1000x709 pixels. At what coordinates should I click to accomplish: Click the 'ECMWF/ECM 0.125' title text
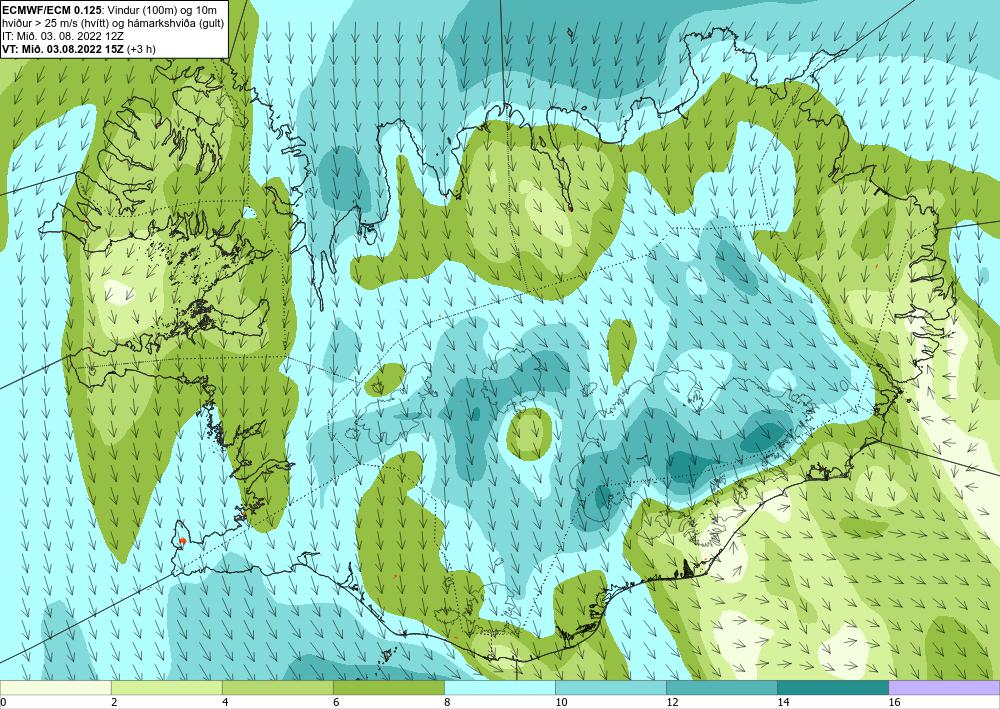tap(50, 8)
